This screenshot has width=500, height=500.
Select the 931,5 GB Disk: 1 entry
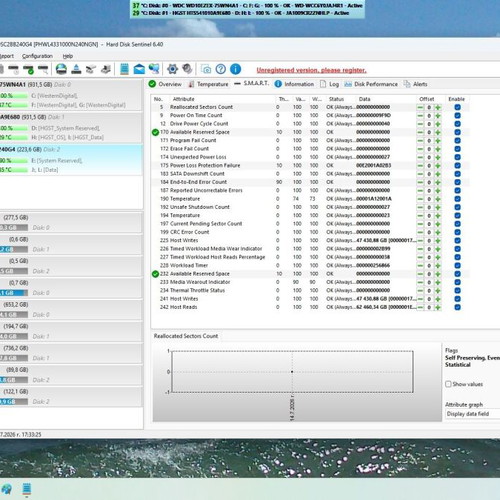coord(71,127)
